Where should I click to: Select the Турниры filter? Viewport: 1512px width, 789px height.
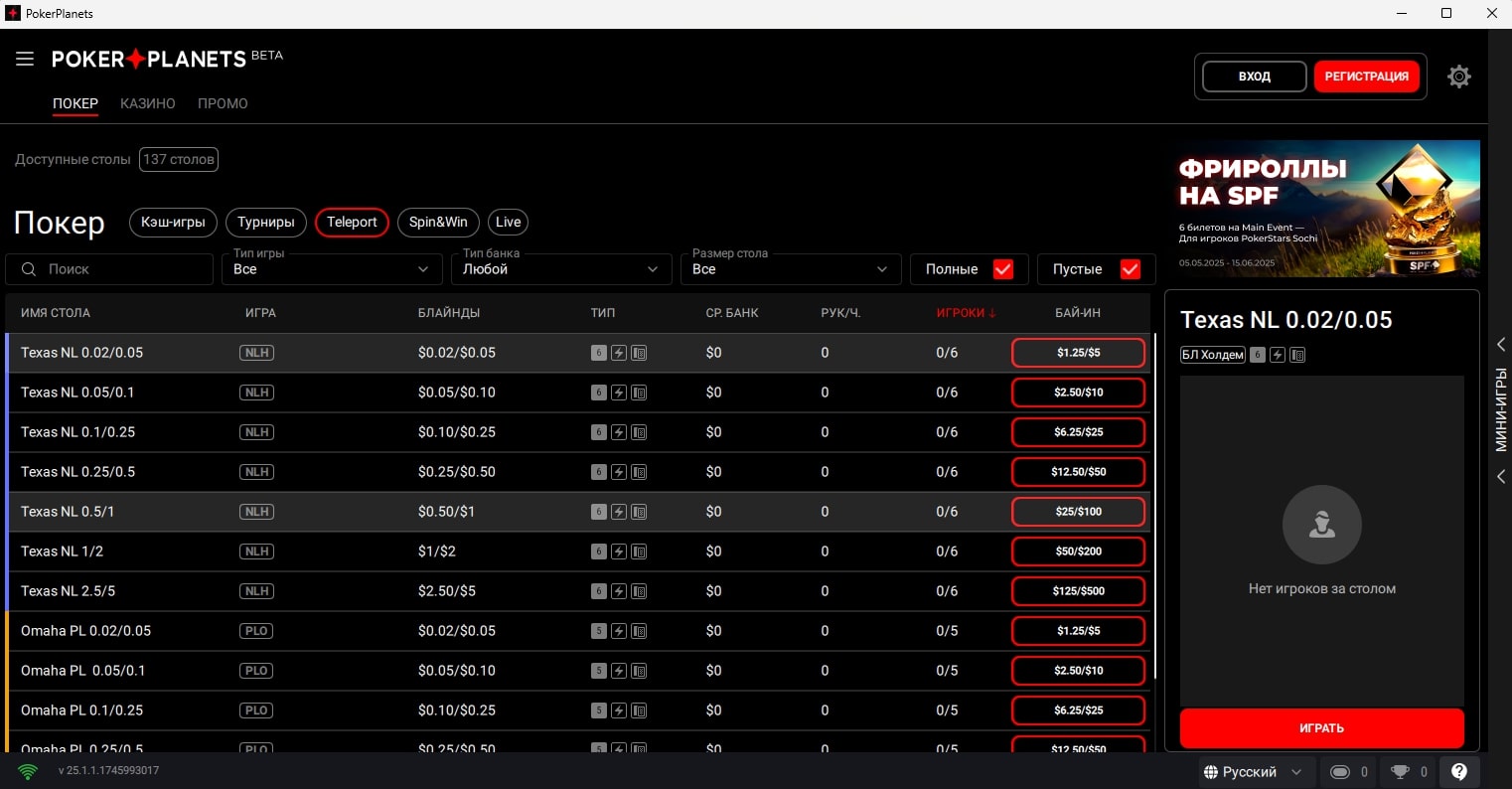click(266, 222)
